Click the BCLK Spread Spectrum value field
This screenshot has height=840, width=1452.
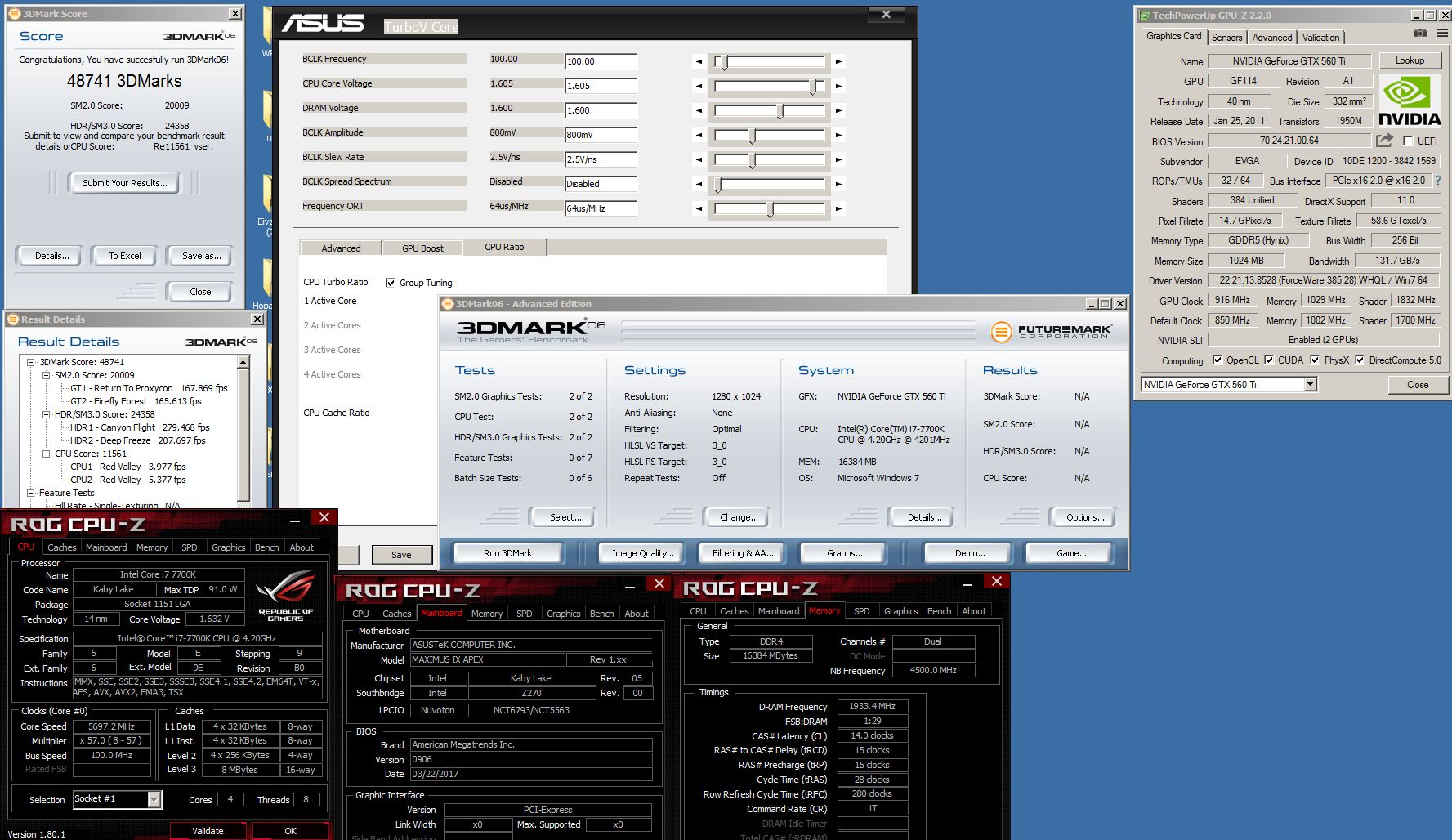(x=601, y=184)
